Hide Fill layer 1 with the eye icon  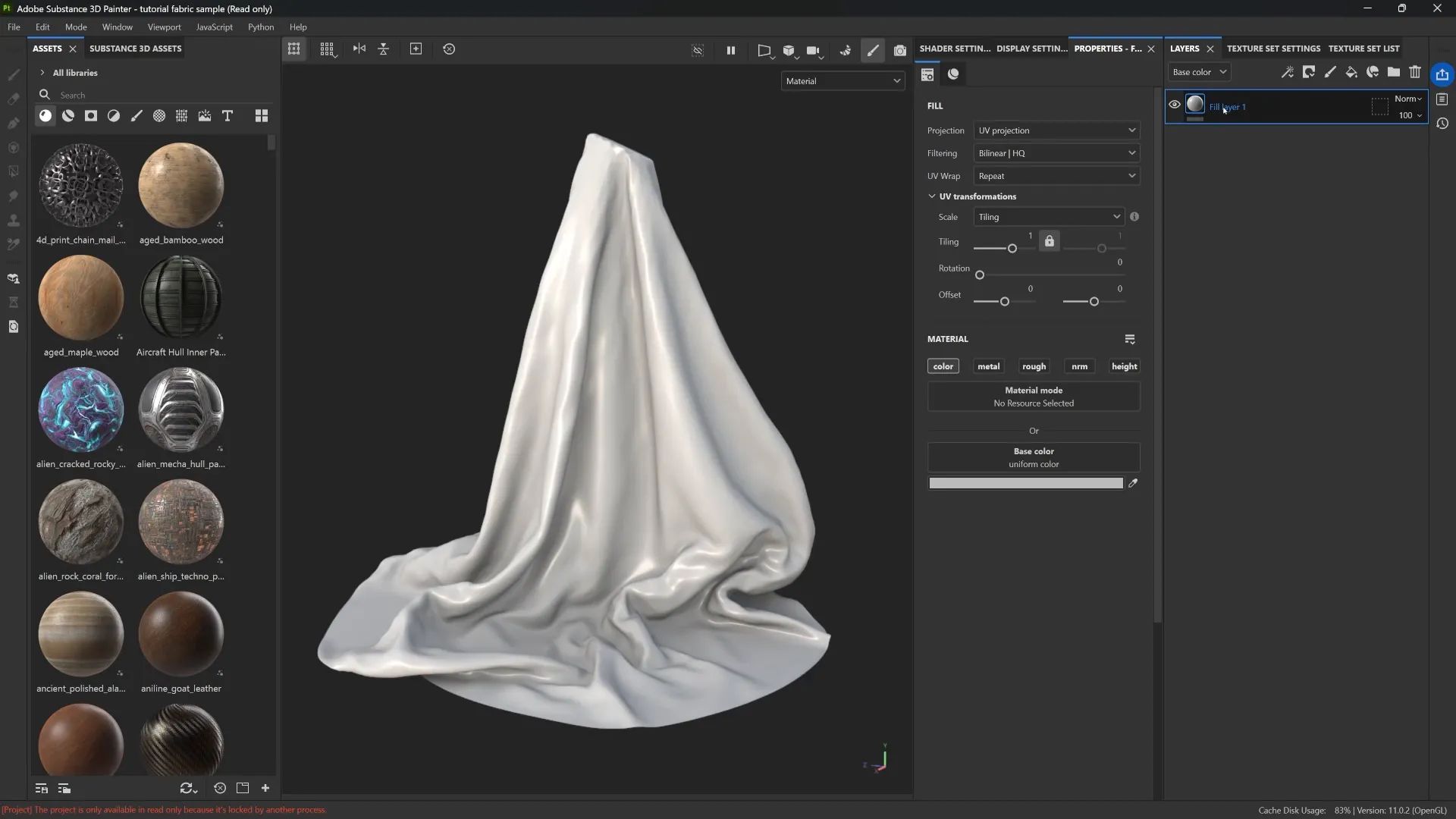click(1175, 105)
